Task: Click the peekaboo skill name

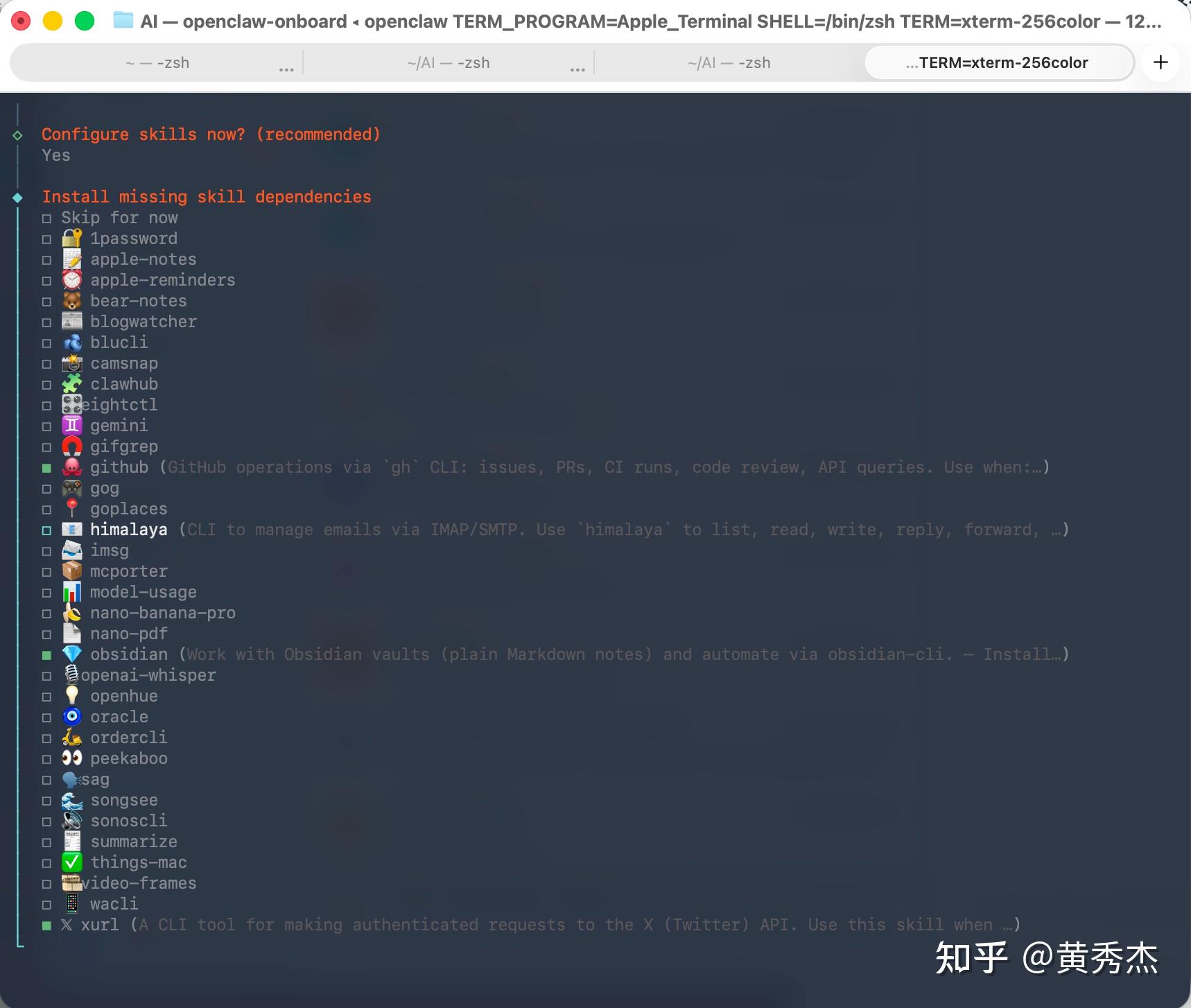Action: (x=129, y=758)
